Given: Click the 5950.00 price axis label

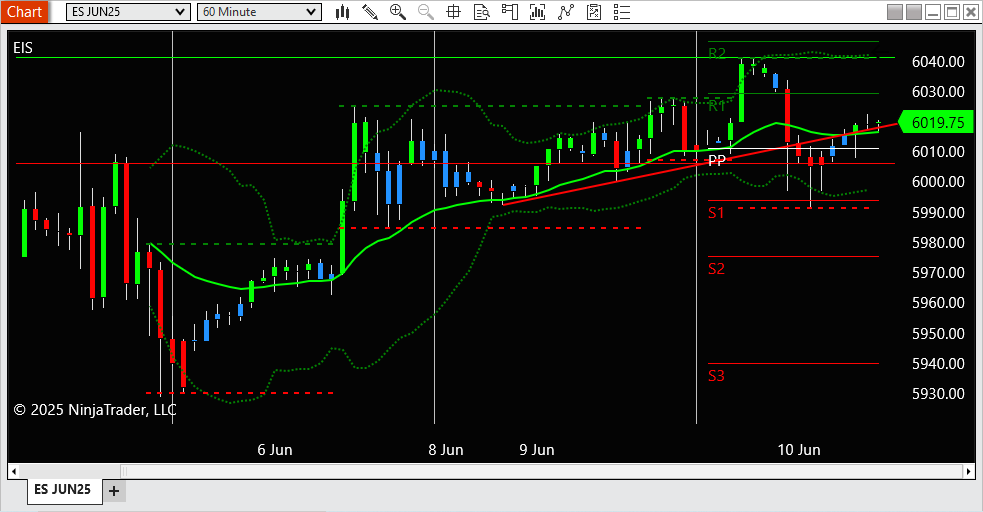Looking at the screenshot, I should tap(938, 333).
